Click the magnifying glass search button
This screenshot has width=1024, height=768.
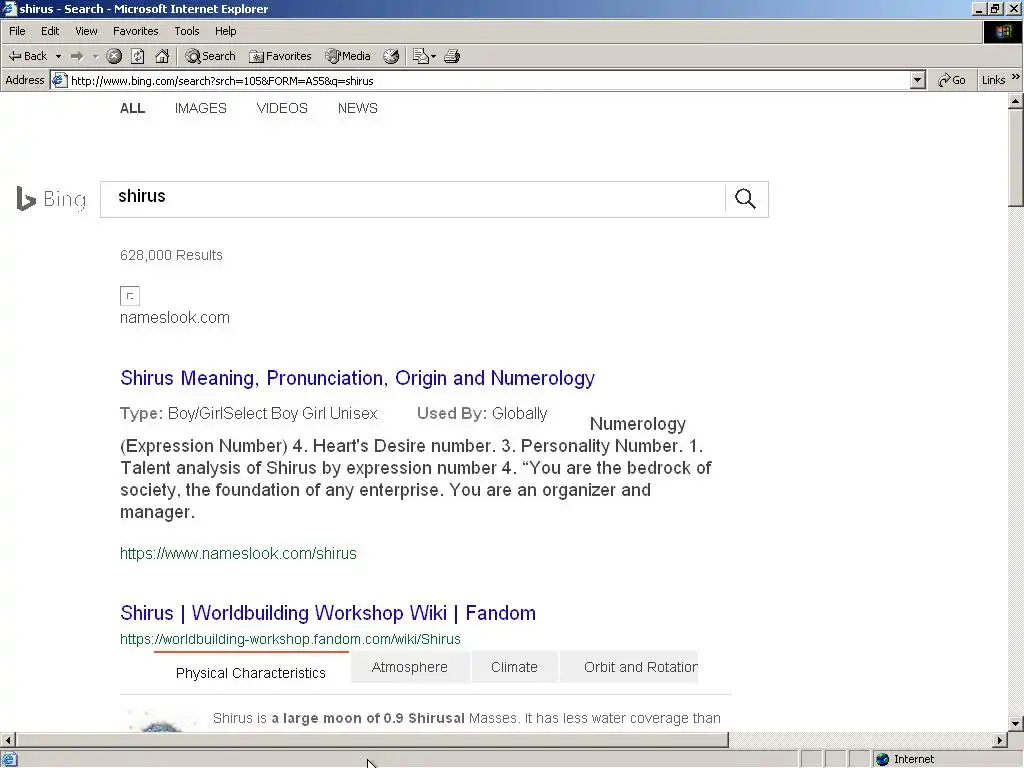pyautogui.click(x=746, y=199)
